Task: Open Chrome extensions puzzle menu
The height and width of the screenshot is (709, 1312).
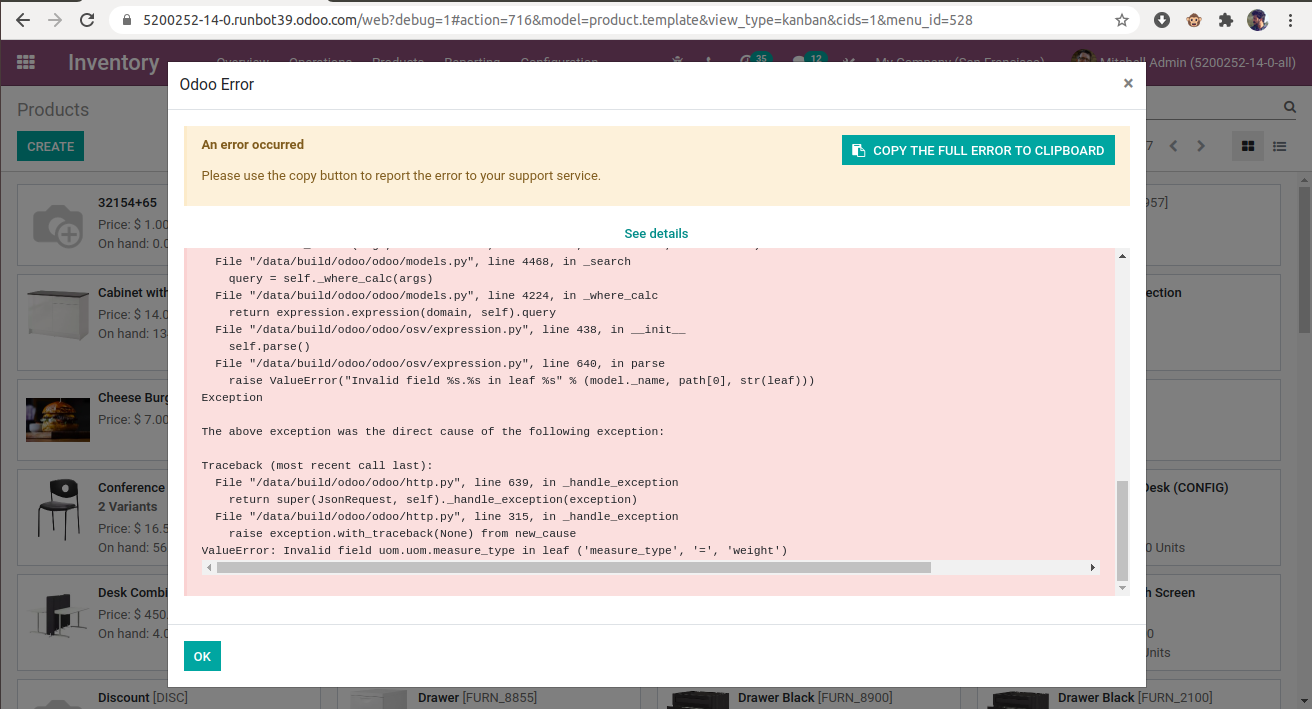Action: coord(1225,20)
